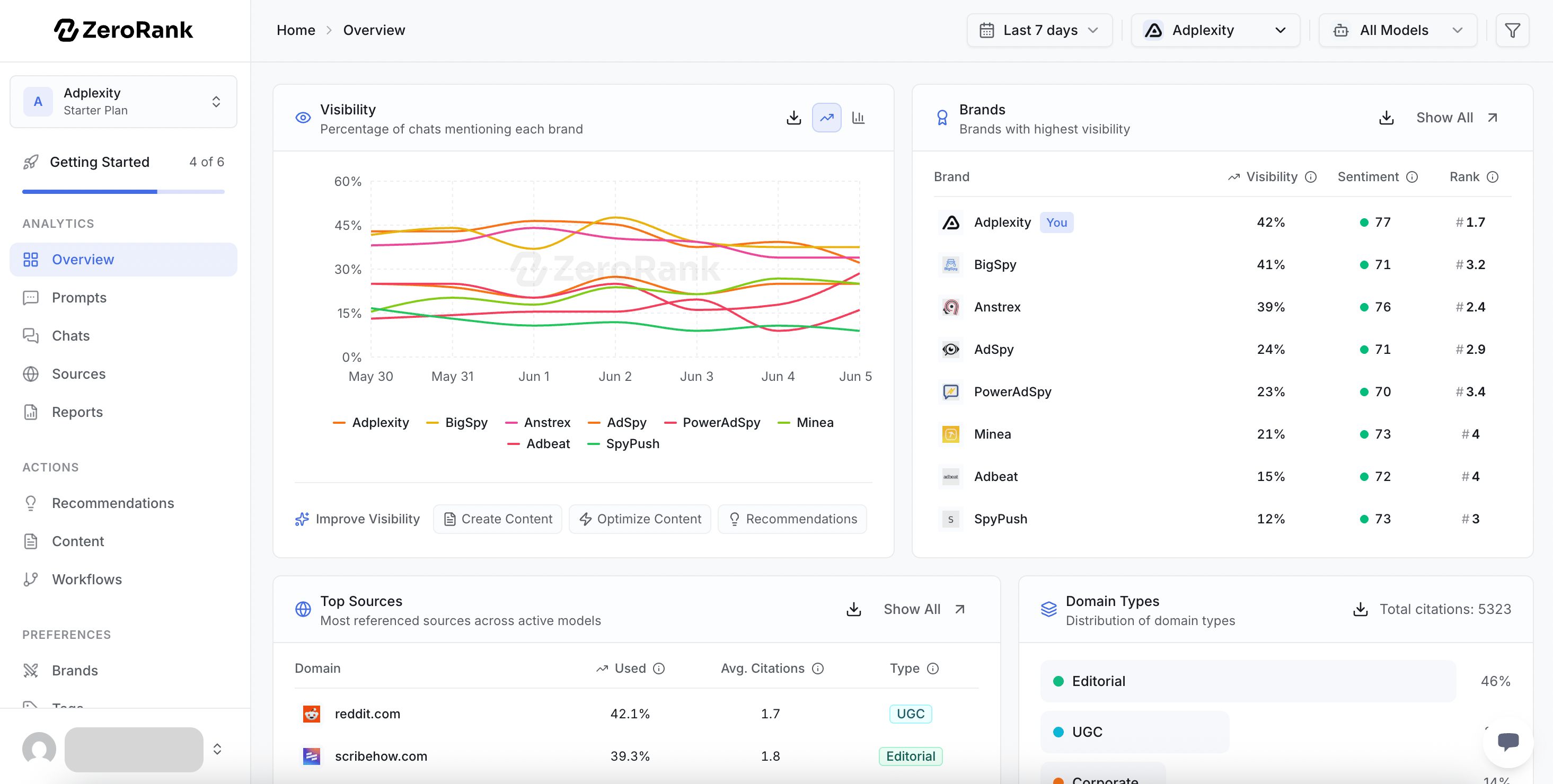Open Workflows in the sidebar

123,580
